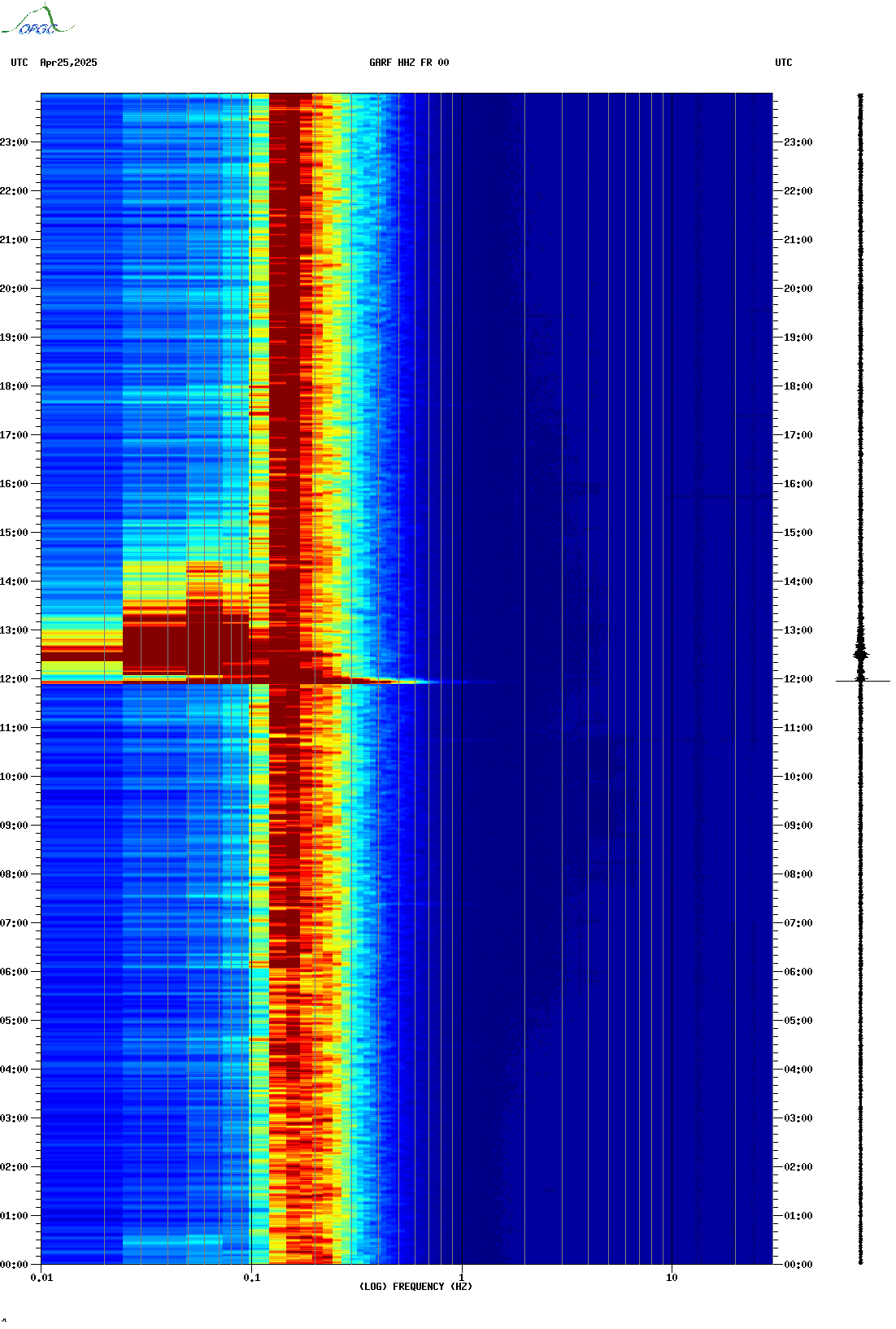Click the 07:00 label on the right axis
The width and height of the screenshot is (896, 1329).
pos(798,923)
